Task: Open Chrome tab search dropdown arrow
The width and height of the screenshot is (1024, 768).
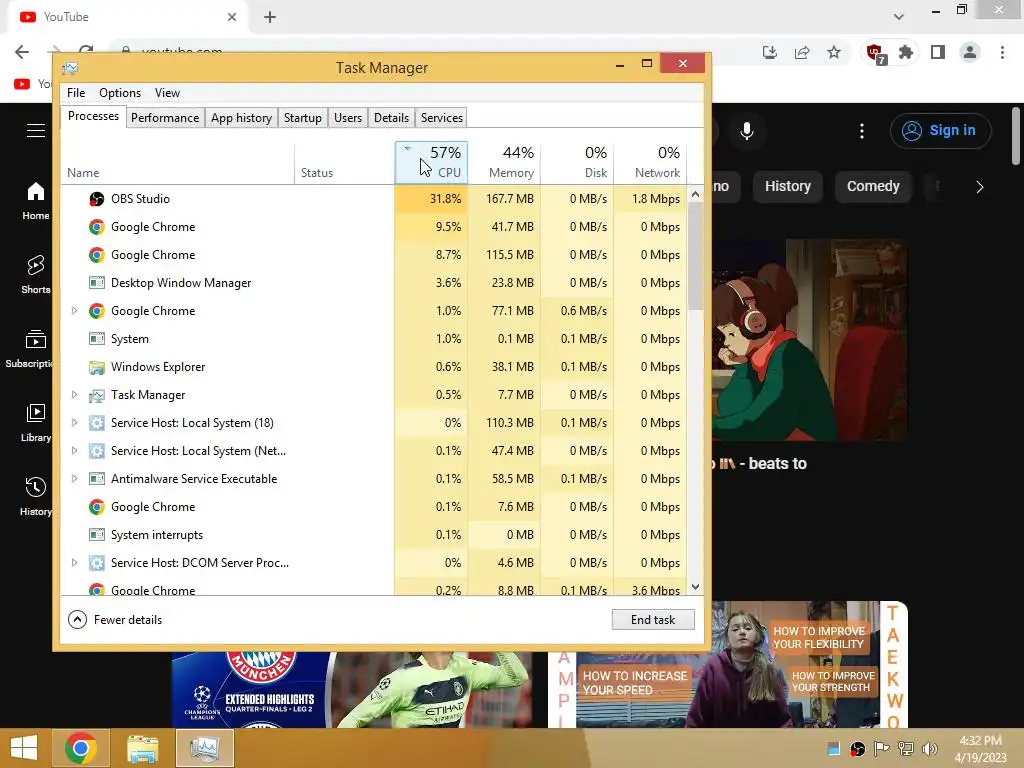Action: (x=899, y=17)
